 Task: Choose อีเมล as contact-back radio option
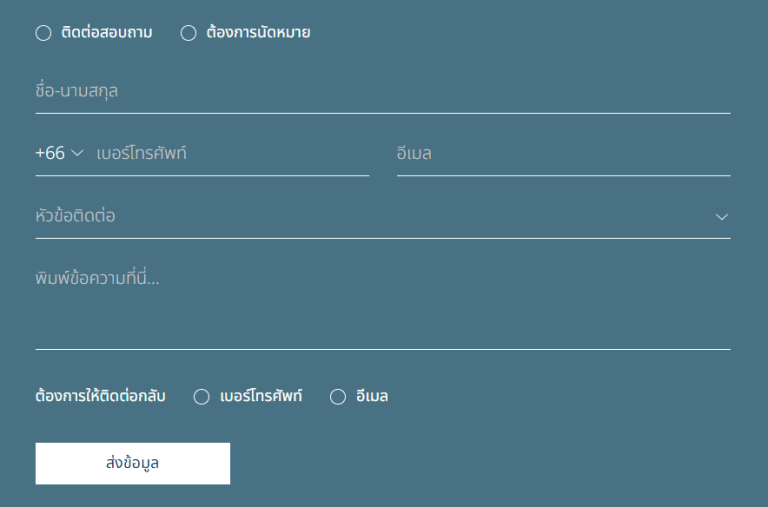tap(337, 397)
